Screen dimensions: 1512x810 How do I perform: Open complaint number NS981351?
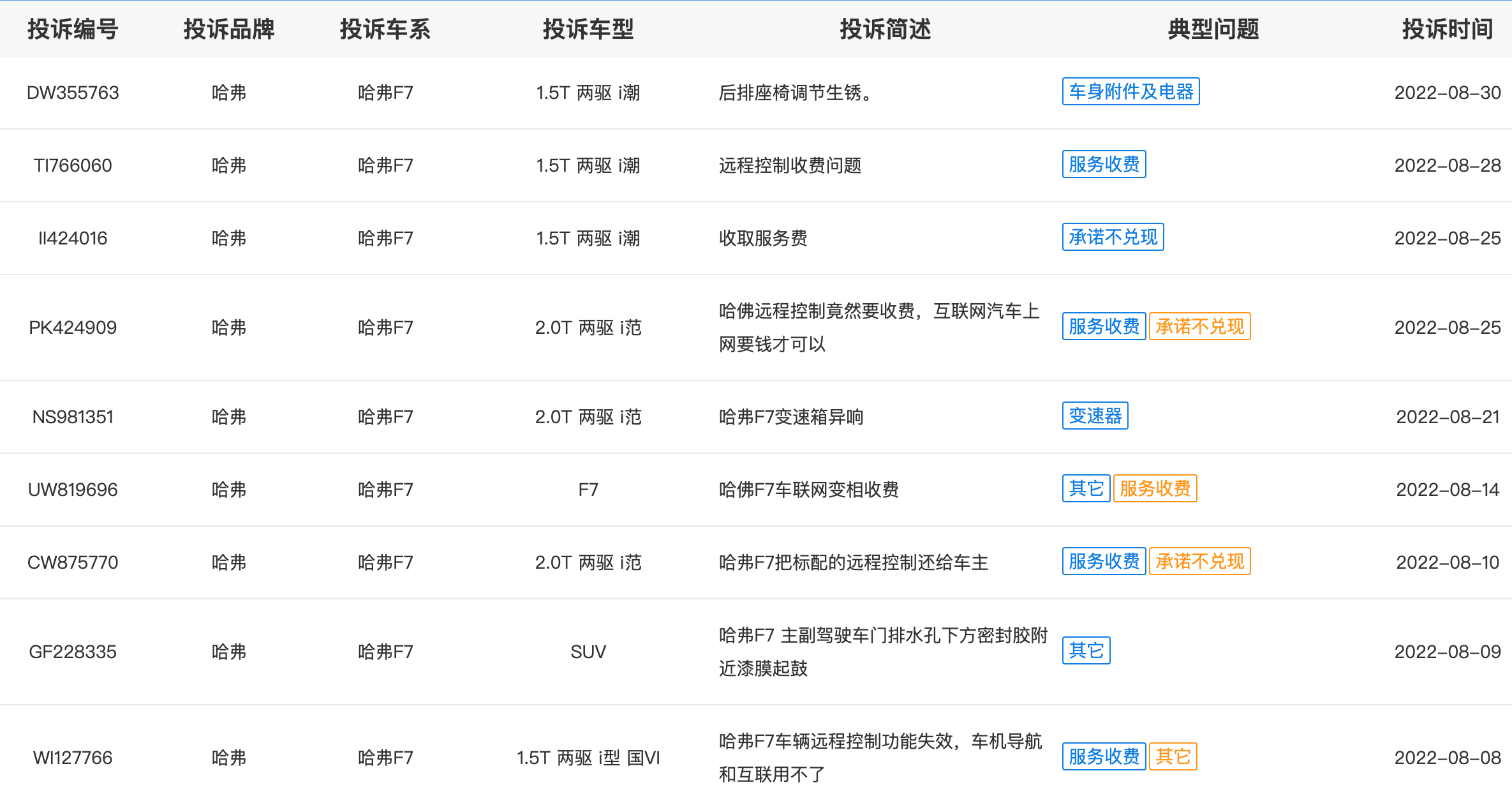coord(73,417)
